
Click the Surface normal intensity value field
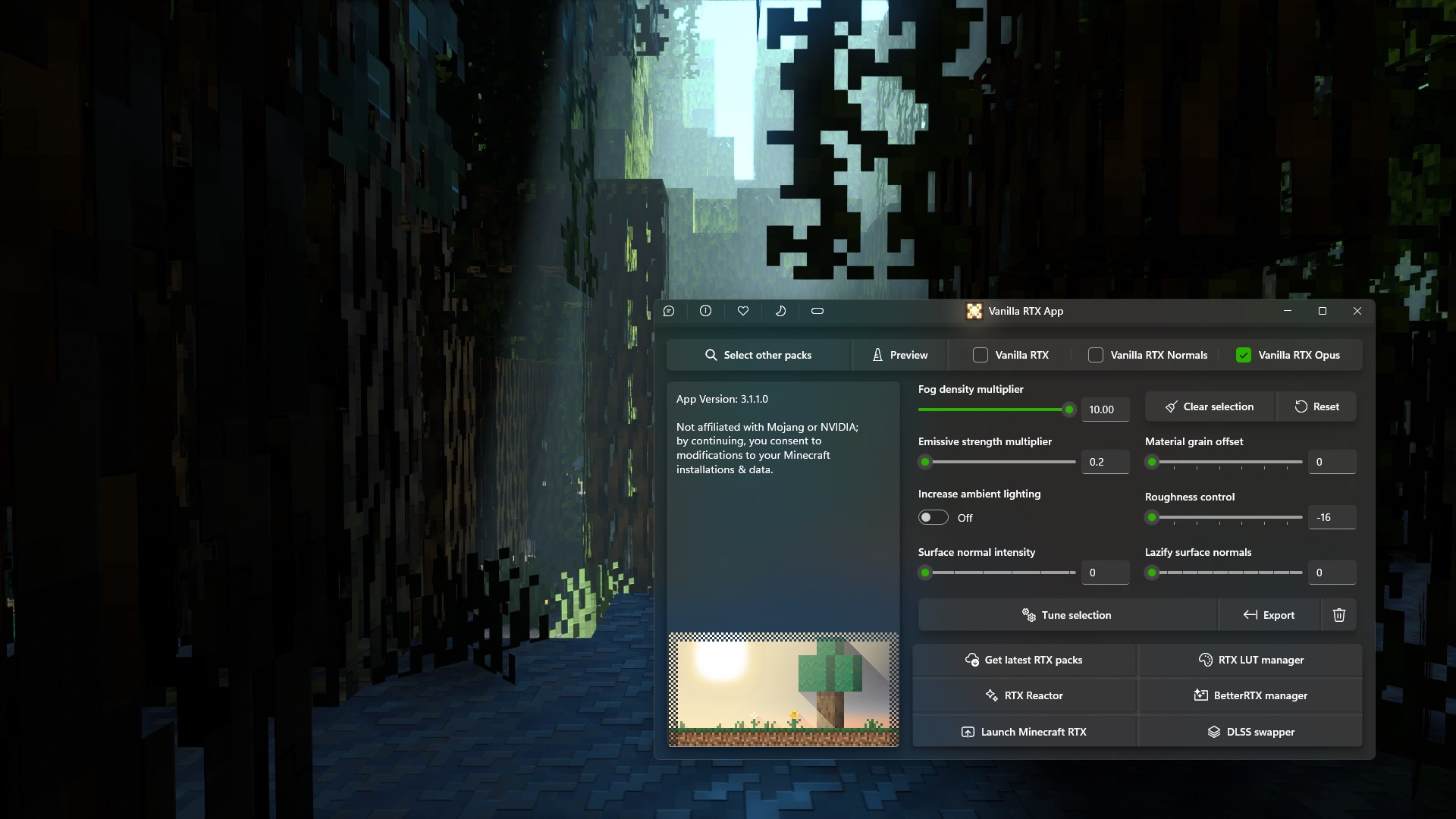(x=1105, y=573)
